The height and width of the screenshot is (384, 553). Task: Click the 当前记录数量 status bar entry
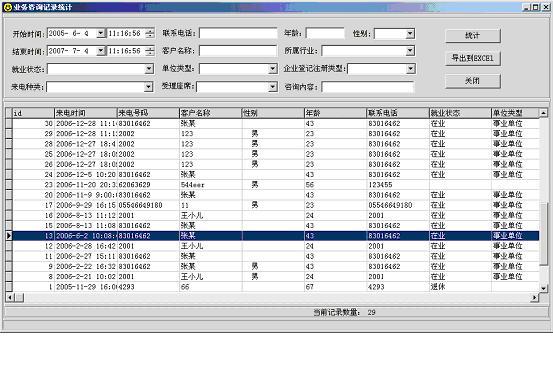coord(345,312)
